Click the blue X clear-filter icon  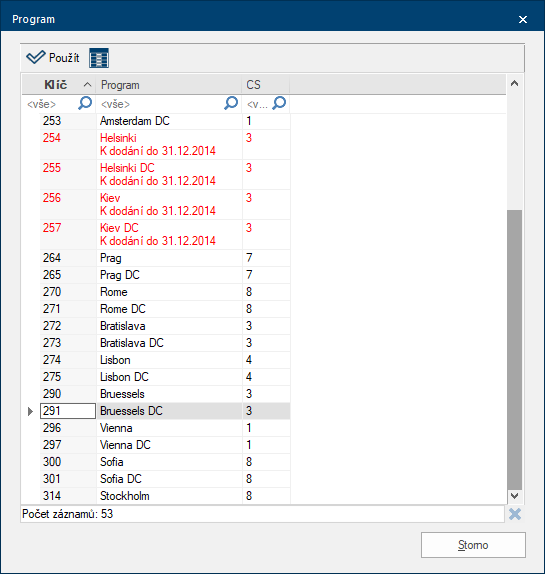tap(515, 514)
